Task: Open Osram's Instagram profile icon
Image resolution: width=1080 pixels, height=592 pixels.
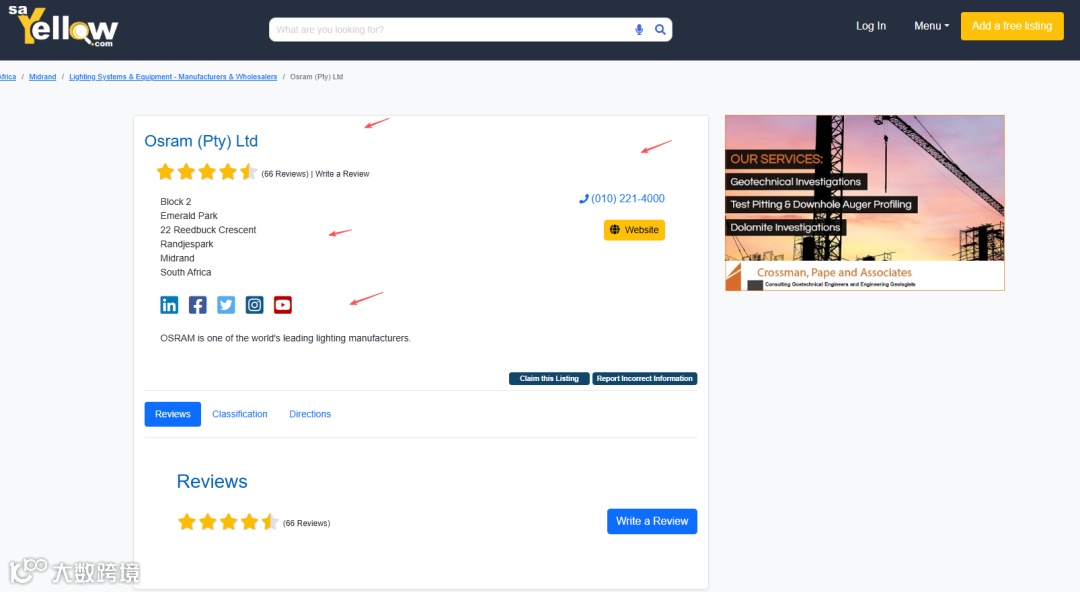Action: [x=254, y=305]
